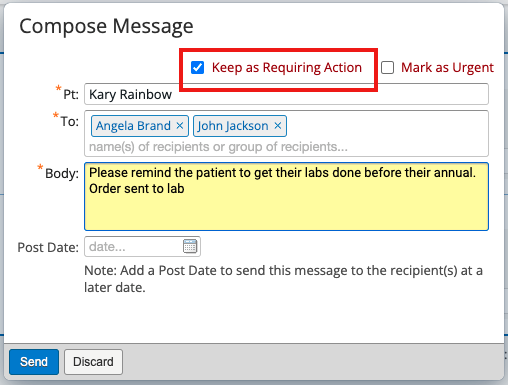Send the composed message
This screenshot has width=508, height=385.
(34, 362)
